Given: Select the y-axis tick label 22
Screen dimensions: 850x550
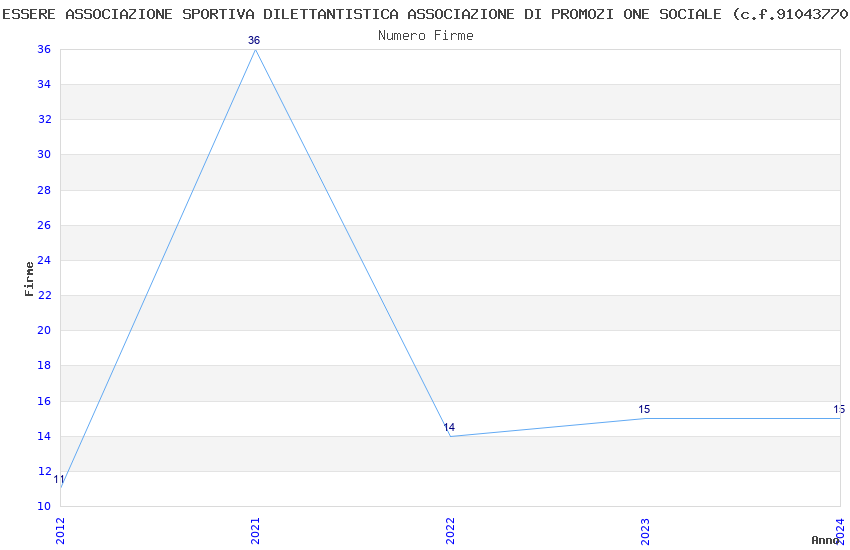Looking at the screenshot, I should 44,295.
